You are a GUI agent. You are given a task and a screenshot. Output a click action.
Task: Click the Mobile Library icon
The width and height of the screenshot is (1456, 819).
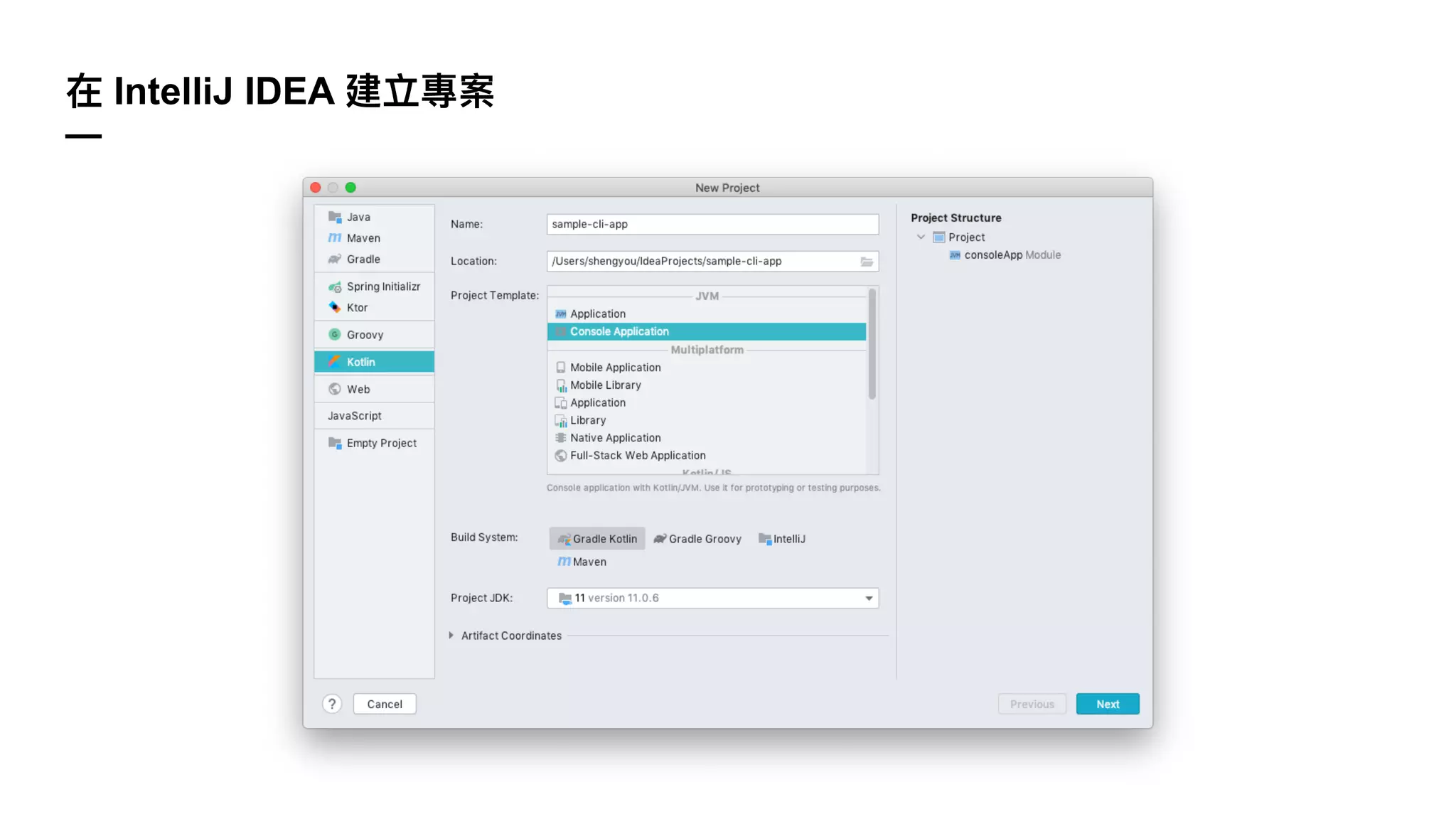[x=561, y=385]
